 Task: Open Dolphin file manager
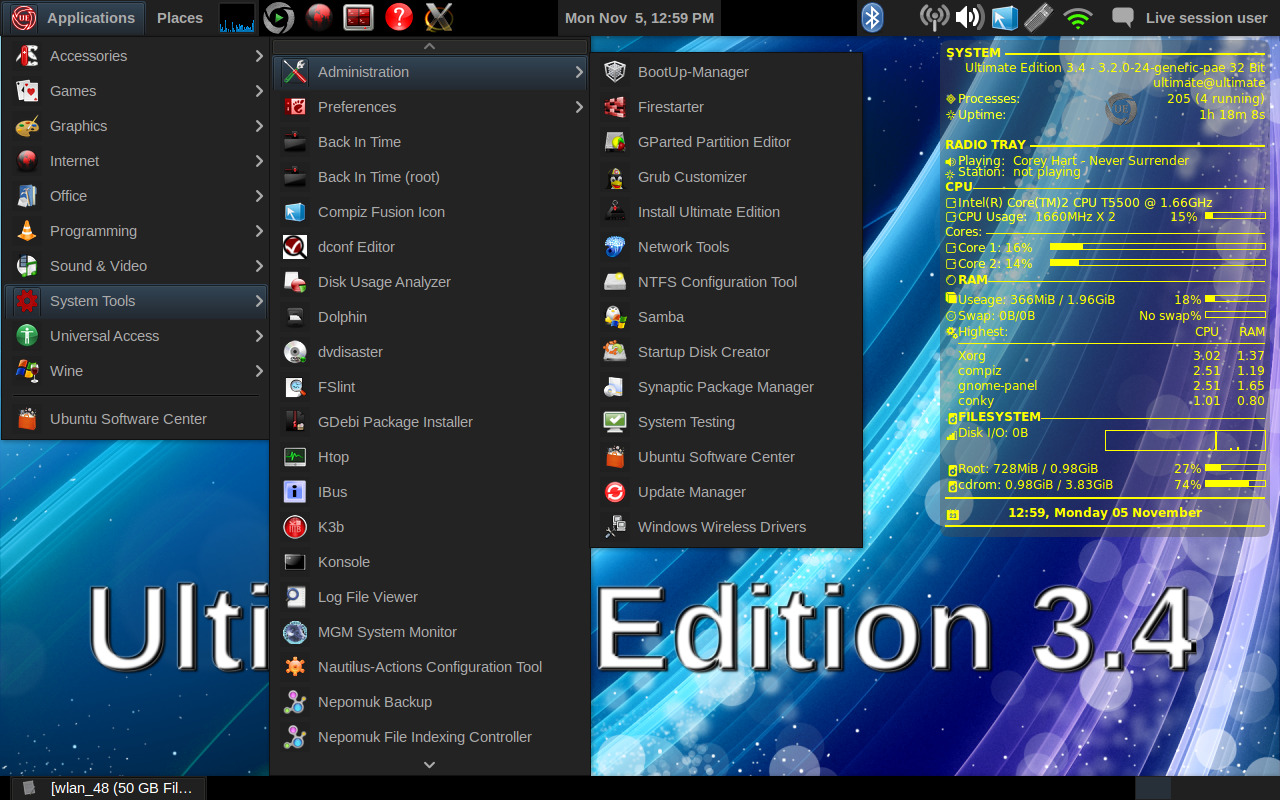coord(430,317)
